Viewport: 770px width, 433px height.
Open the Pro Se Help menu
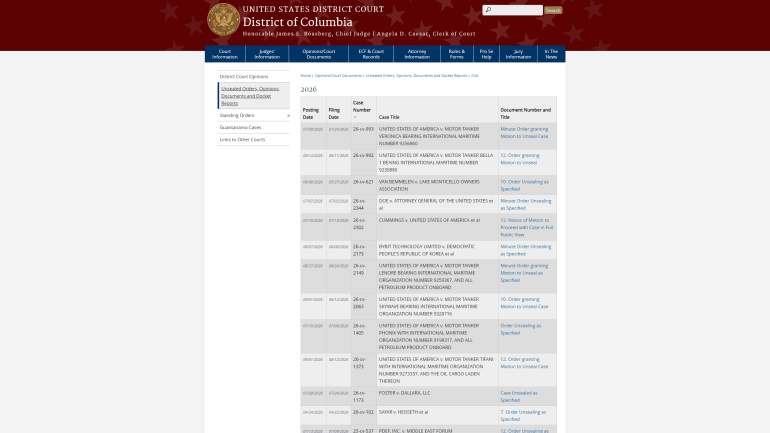pos(486,54)
